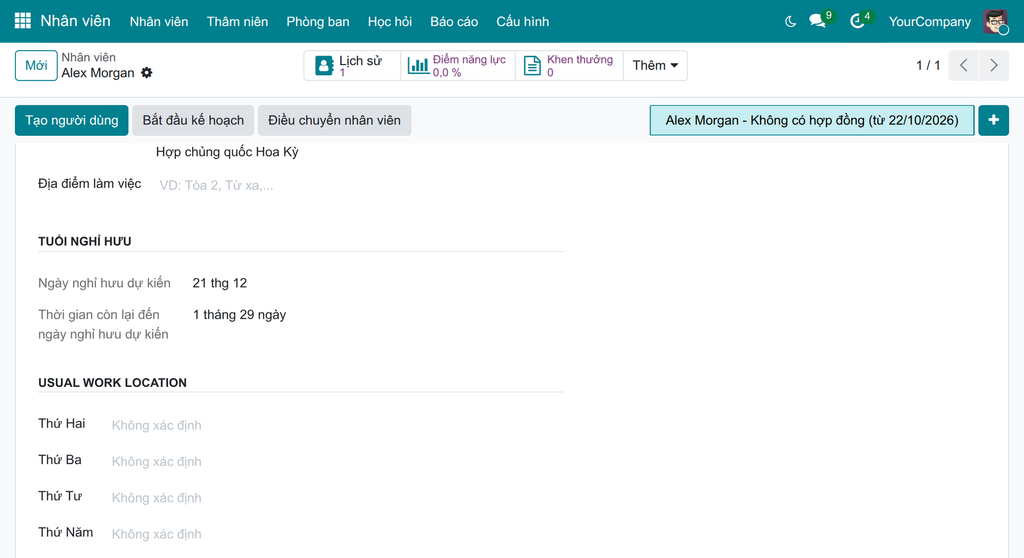Open the Báo cáo menu
Viewport: 1024px width, 558px height.
454,22
